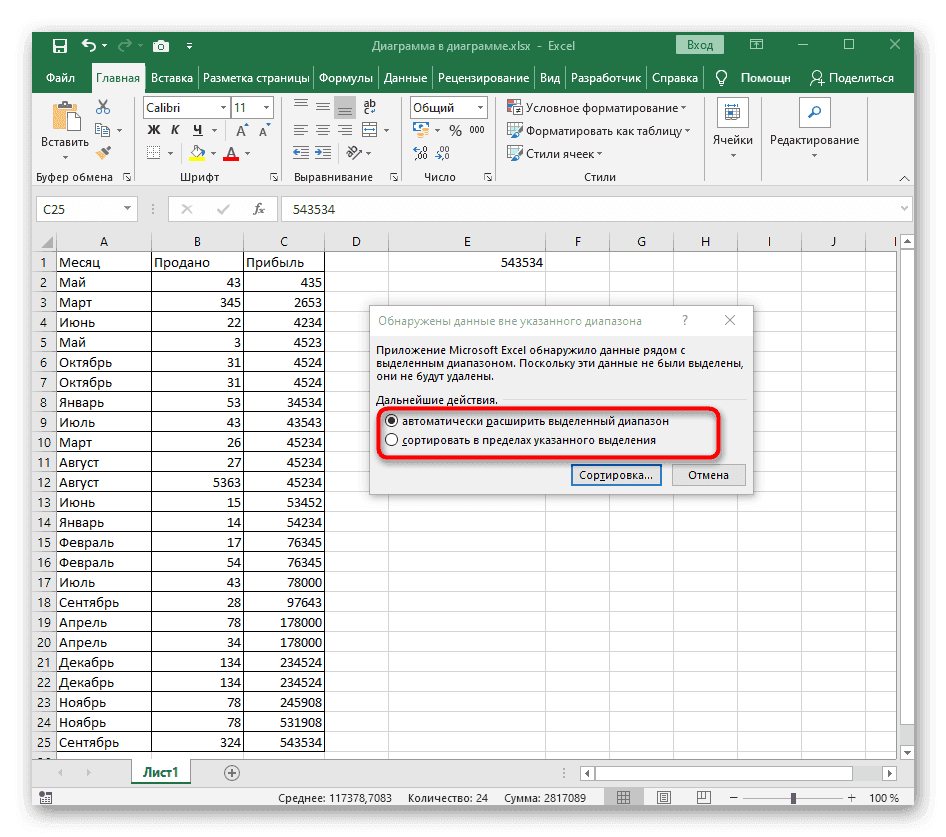Click the Cut scissors icon

[x=102, y=108]
